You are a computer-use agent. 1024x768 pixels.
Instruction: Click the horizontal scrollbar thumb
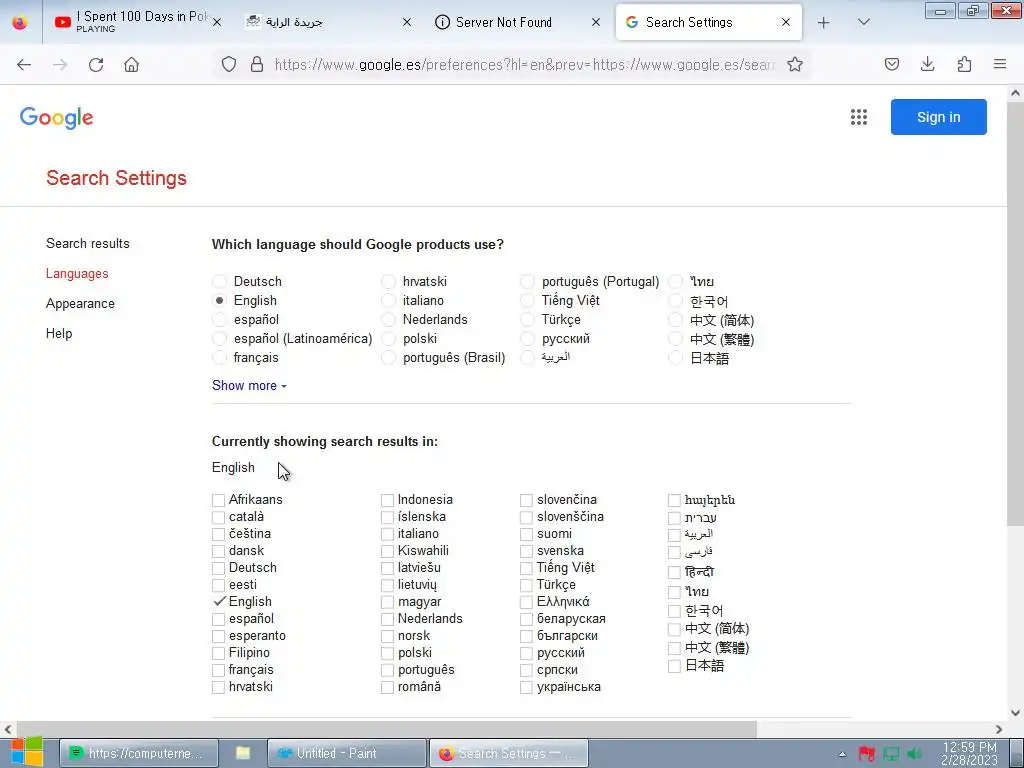(387, 729)
